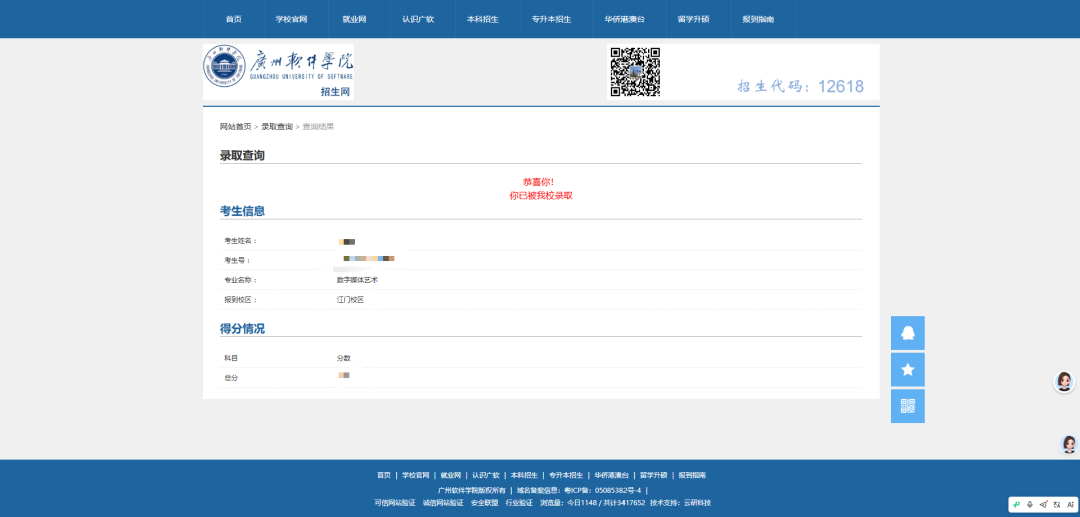Click the 录取查询 section heading
1080x517 pixels.
242,156
